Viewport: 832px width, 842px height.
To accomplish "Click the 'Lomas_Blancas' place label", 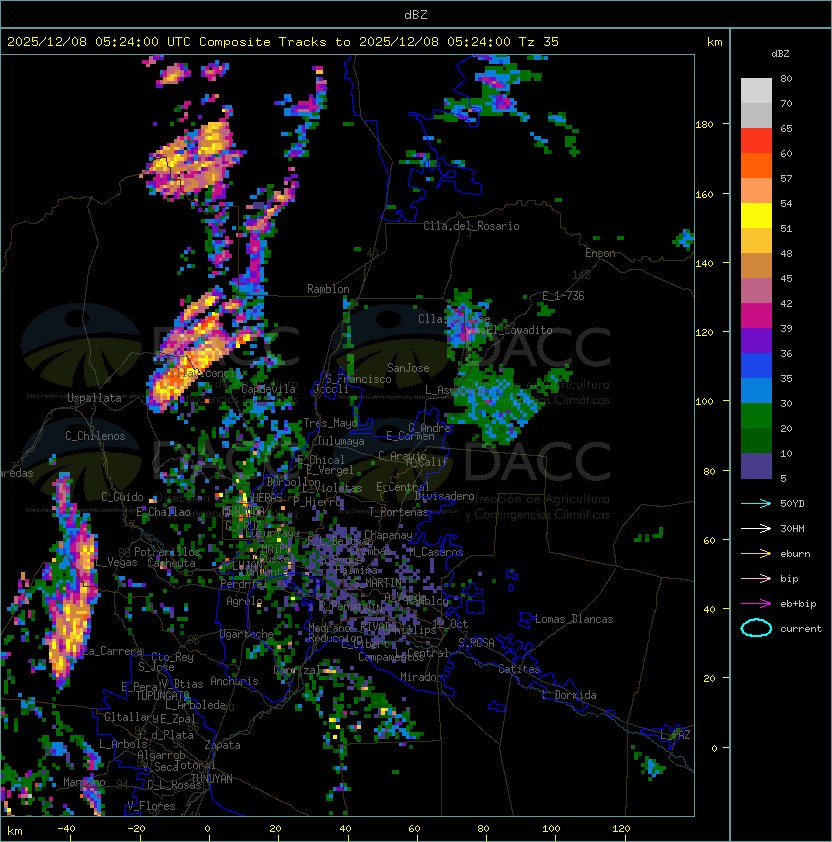I will (574, 619).
